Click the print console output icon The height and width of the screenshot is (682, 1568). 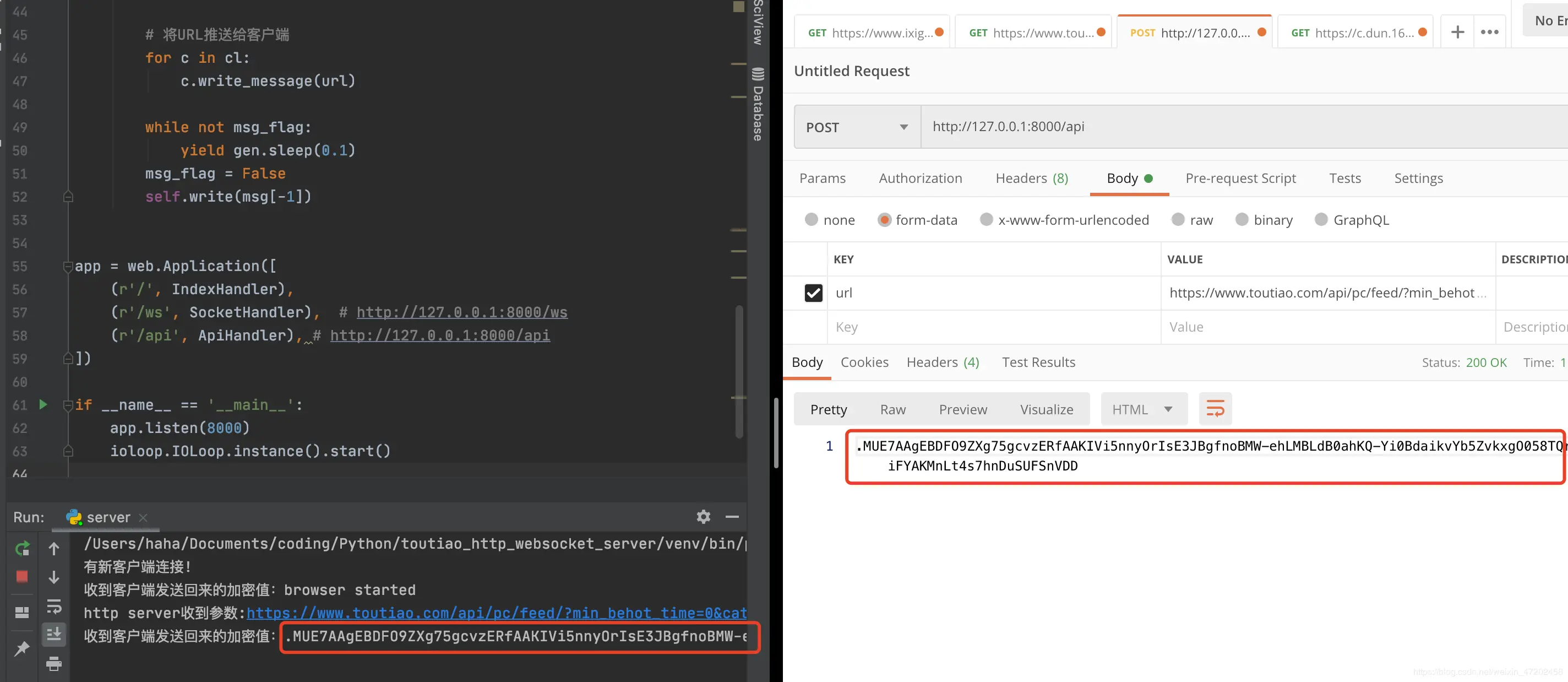pyautogui.click(x=53, y=663)
